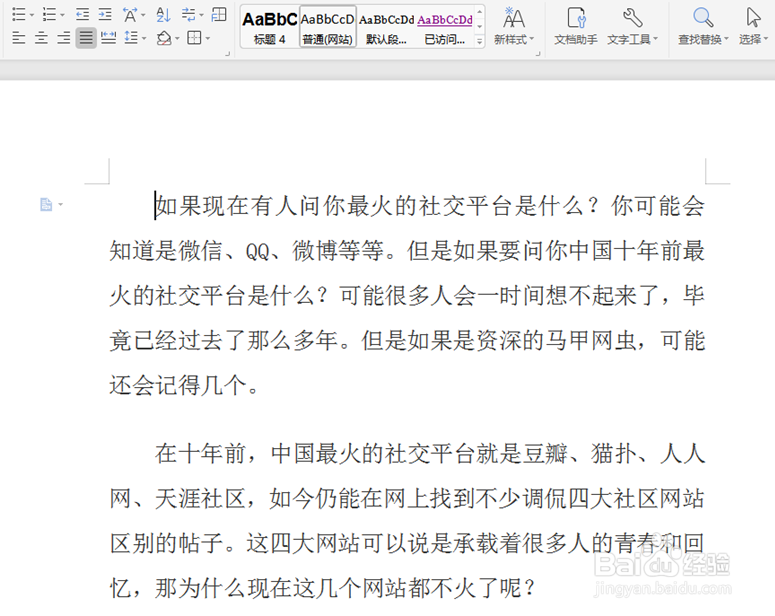Viewport: 775px width, 616px height.
Task: Click 查找替换 magnifier icon
Action: 702,18
